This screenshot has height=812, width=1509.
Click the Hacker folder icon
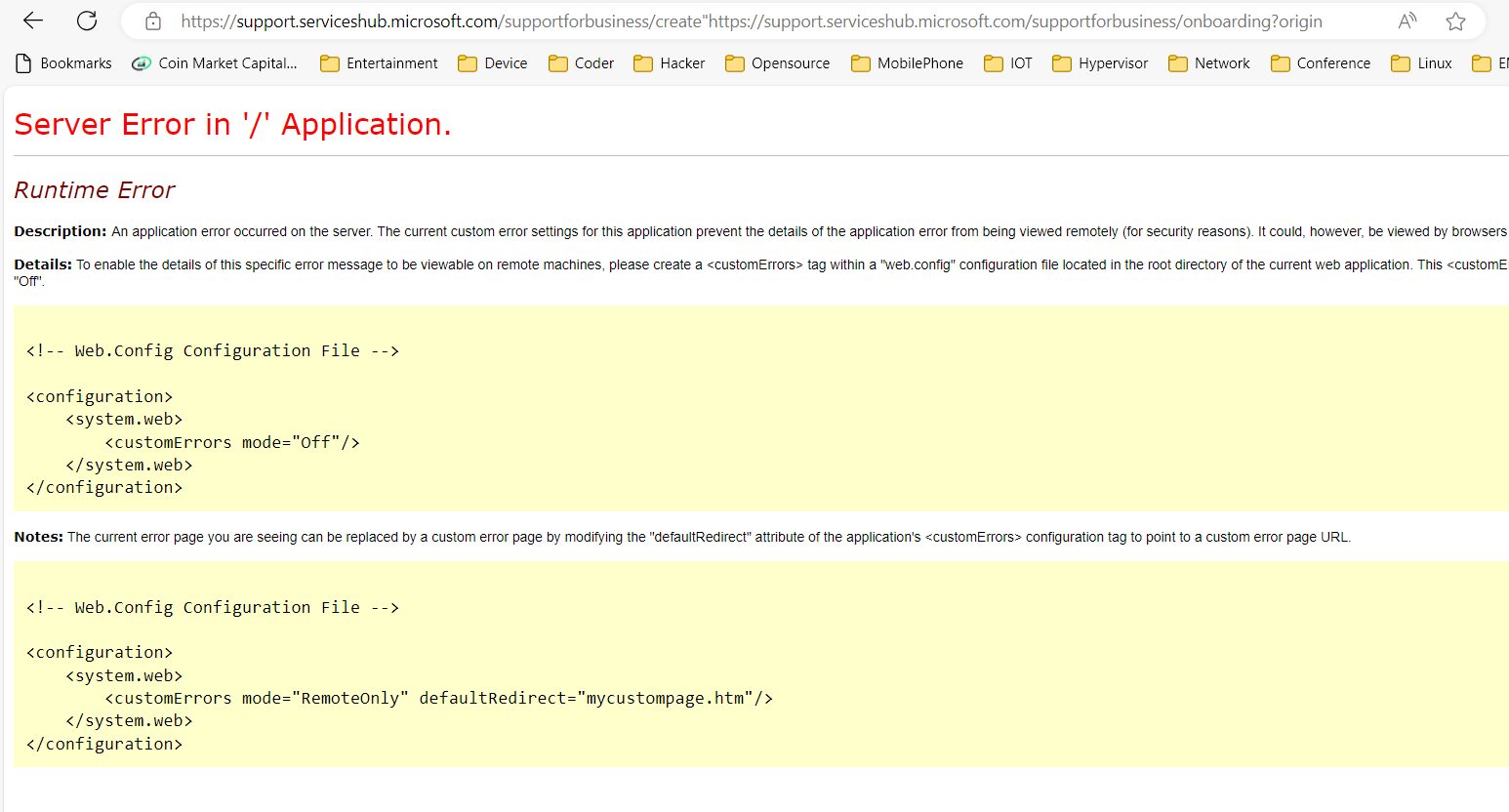tap(643, 63)
